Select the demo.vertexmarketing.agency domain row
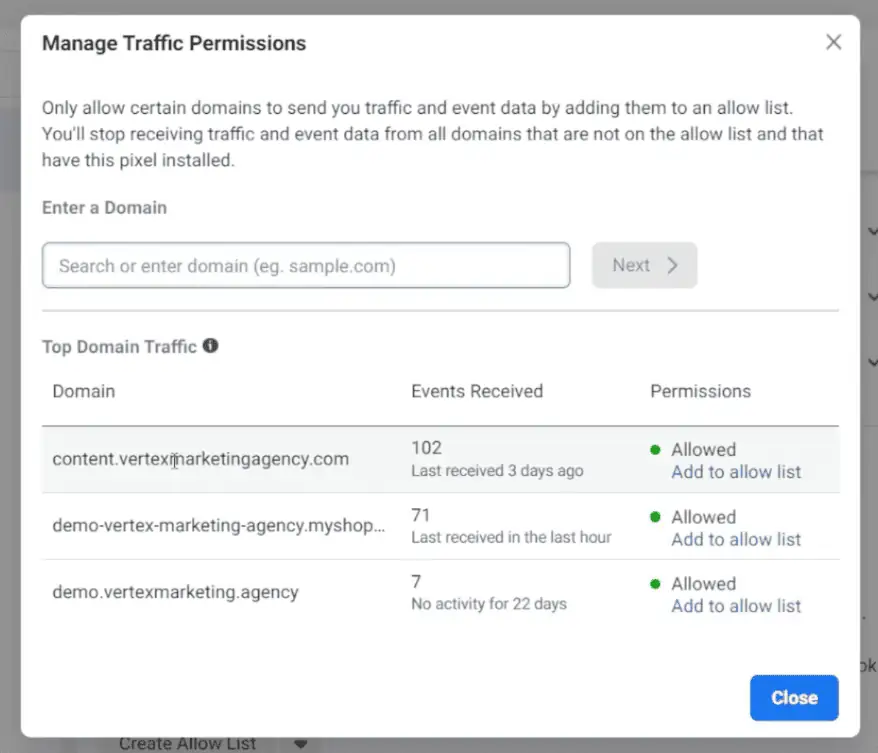 [x=175, y=592]
